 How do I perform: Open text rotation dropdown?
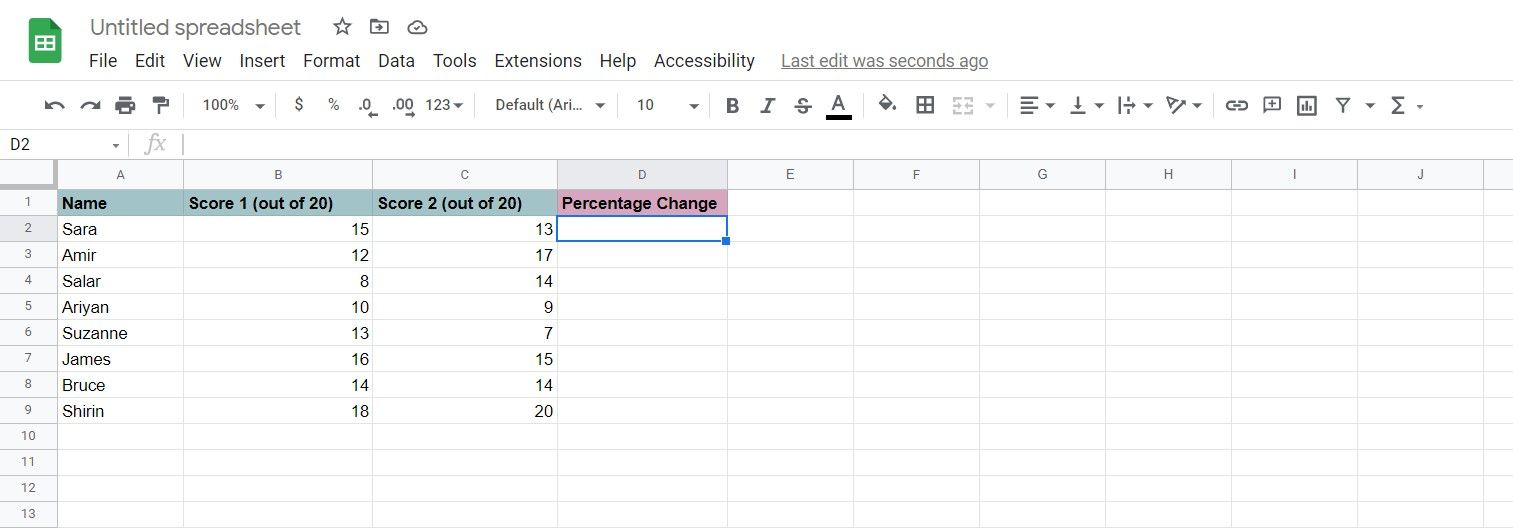point(1184,105)
